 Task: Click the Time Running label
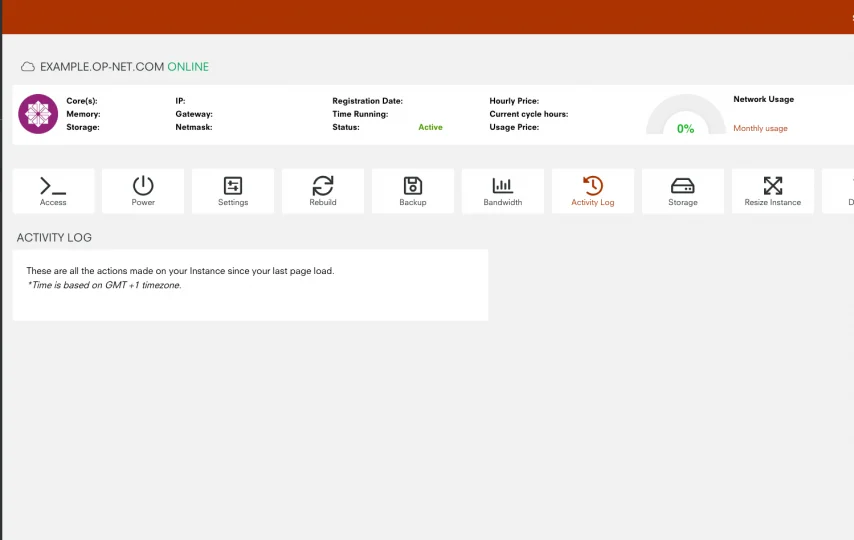[361, 114]
